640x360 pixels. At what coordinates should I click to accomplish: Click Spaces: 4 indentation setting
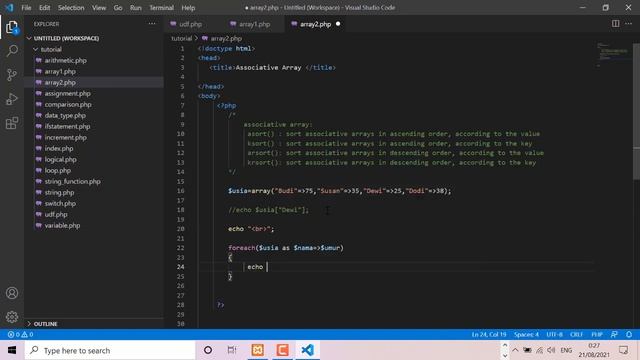tap(526, 334)
